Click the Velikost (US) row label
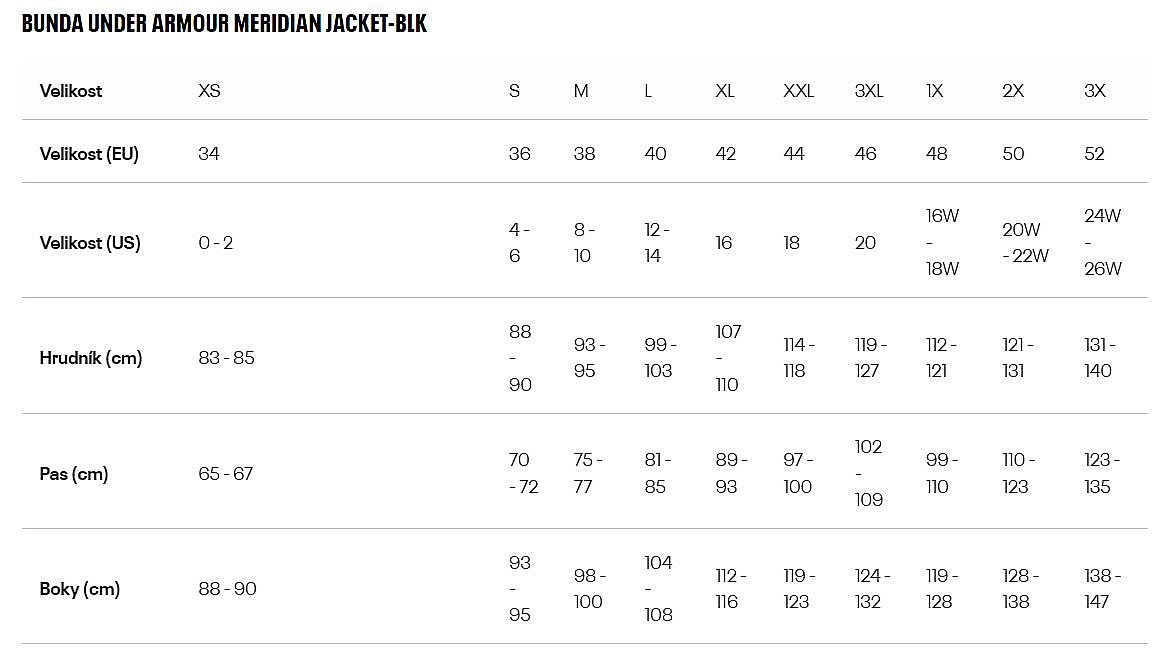Screen dimensions: 1176x665 click(89, 243)
